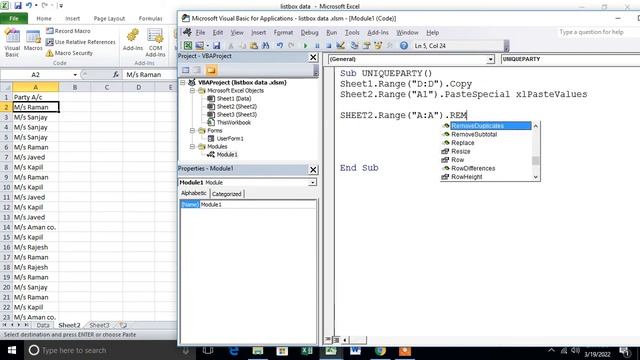
Task: Click Macros button in Excel ribbon
Action: click(x=33, y=41)
